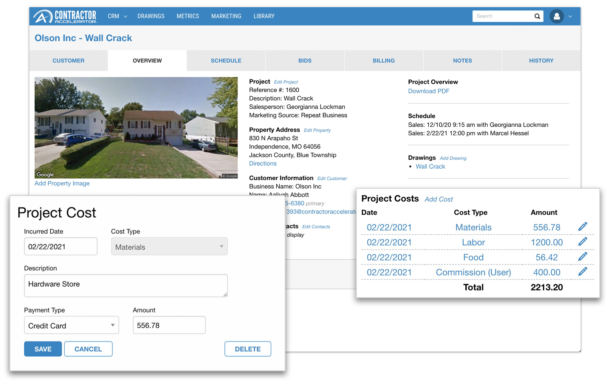Click the pencil edit icon for Labor cost
The height and width of the screenshot is (381, 610).
click(582, 242)
